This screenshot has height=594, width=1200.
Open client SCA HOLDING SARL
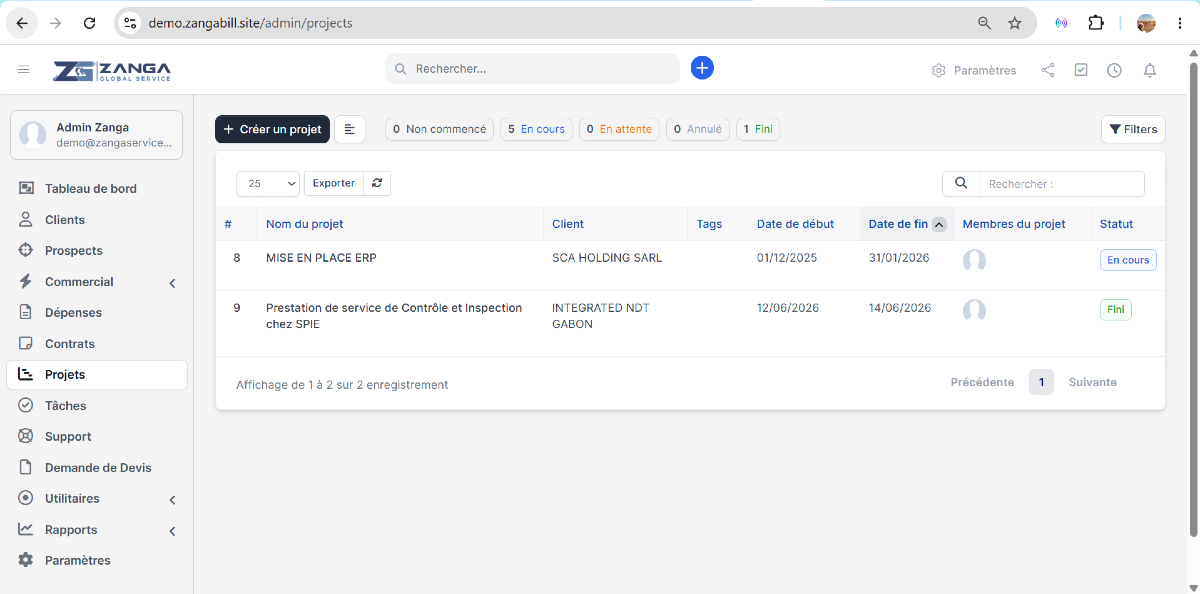[x=607, y=257]
